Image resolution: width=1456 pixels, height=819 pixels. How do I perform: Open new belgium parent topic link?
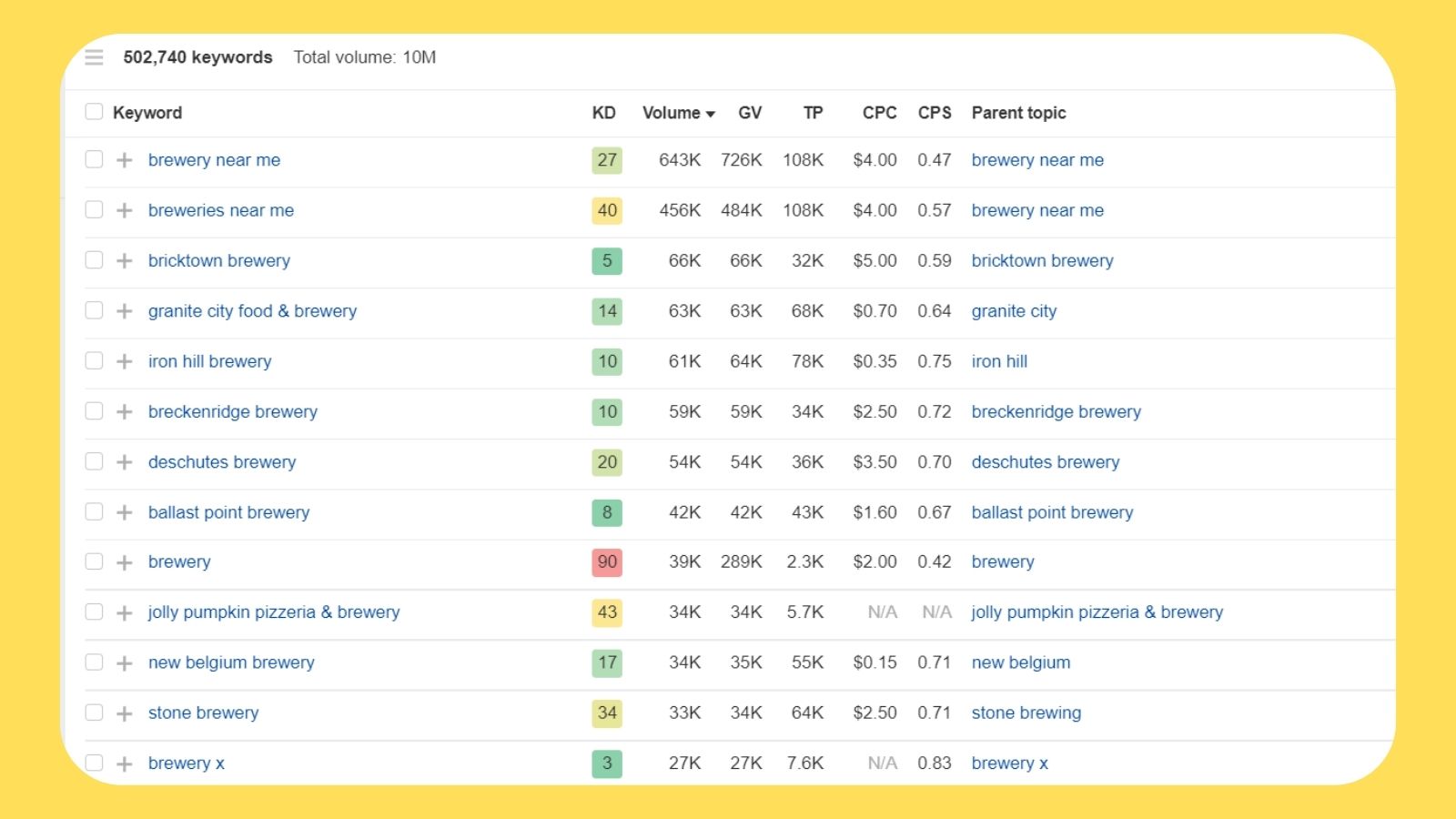tap(1021, 662)
